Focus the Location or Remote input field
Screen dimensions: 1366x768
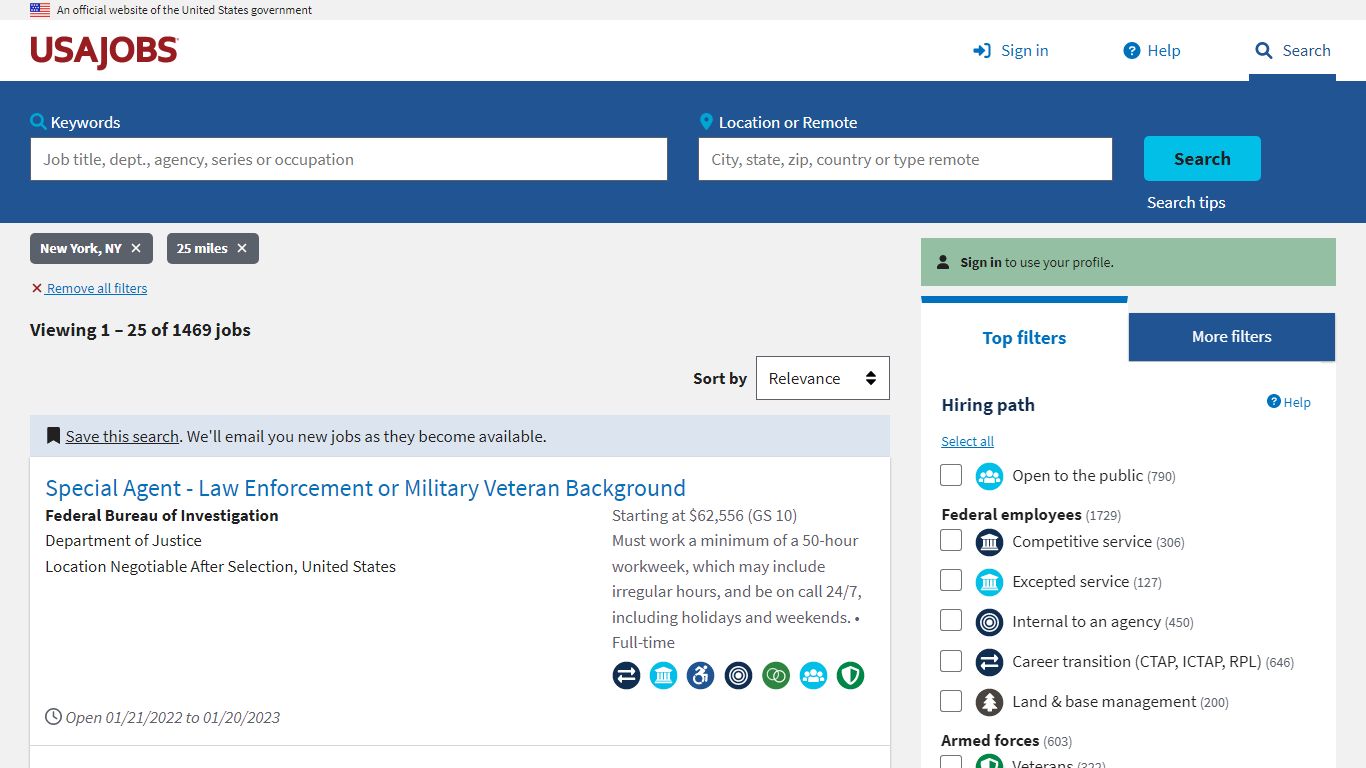point(905,159)
